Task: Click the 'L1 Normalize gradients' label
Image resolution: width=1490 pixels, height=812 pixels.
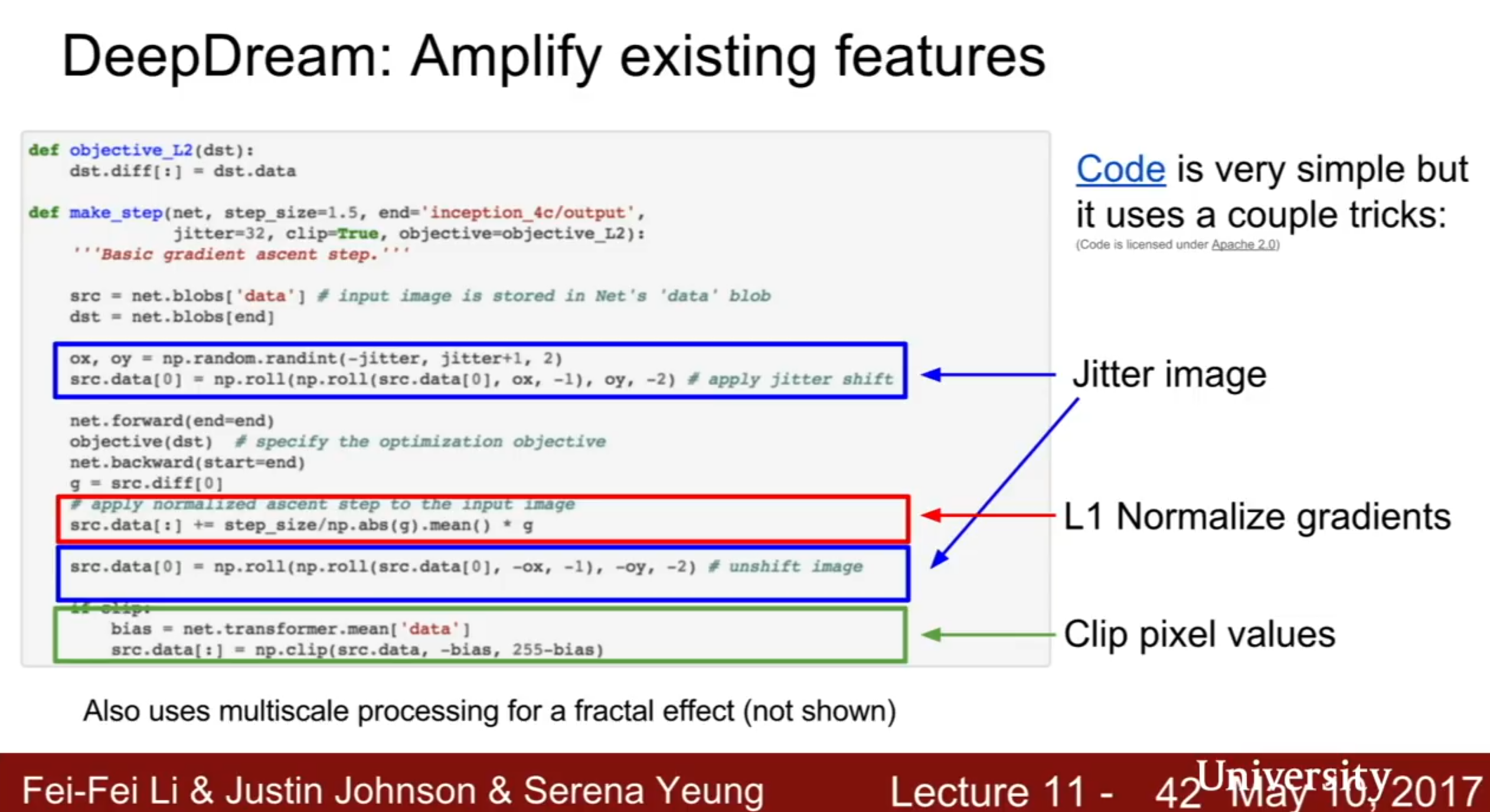Action: coord(1257,516)
